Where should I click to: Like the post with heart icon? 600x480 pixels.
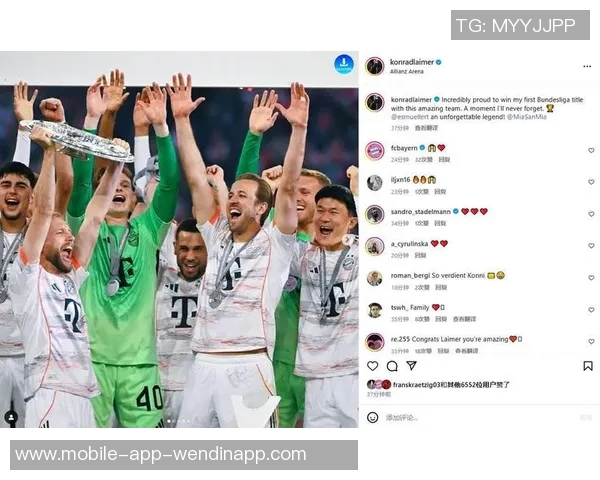coord(373,366)
